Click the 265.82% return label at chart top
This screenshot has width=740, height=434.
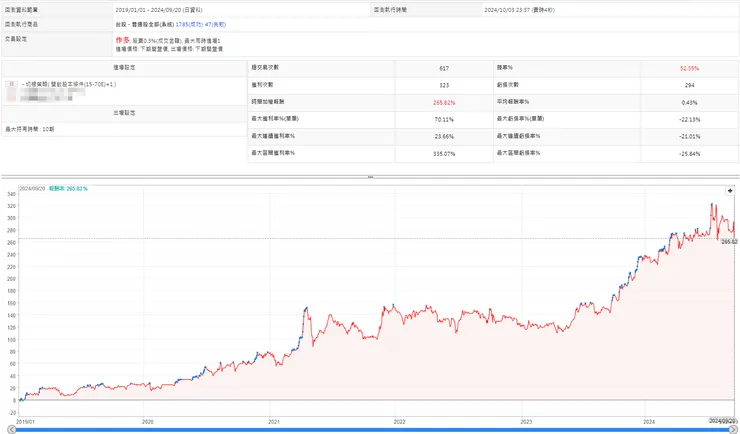click(x=68, y=189)
